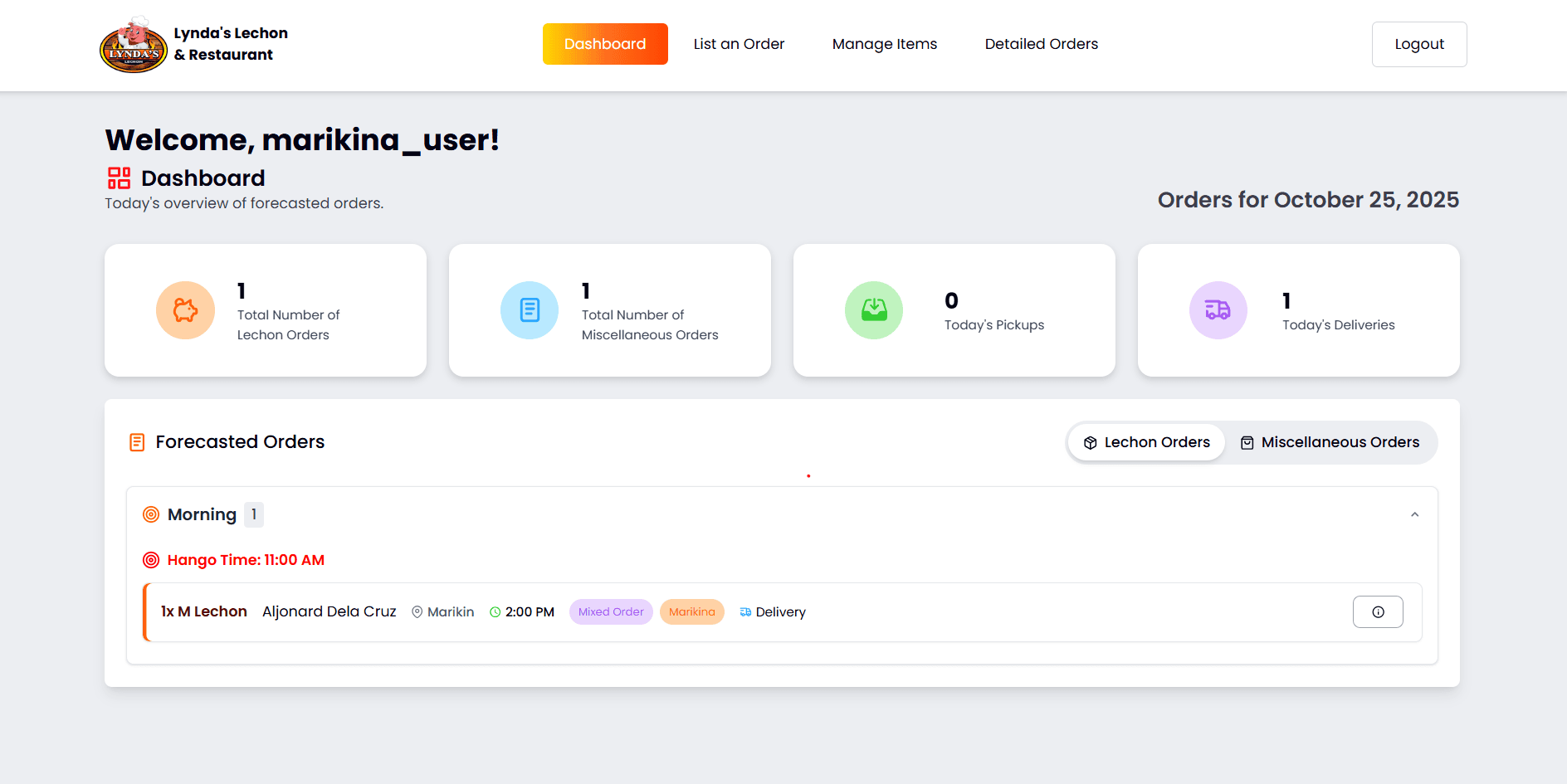Click the Morning section header

click(x=202, y=514)
